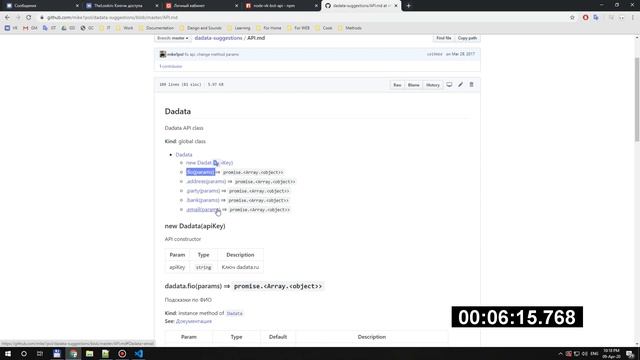Open File Explorer from the taskbar
Screen dimensions: 640x360
tap(89, 353)
